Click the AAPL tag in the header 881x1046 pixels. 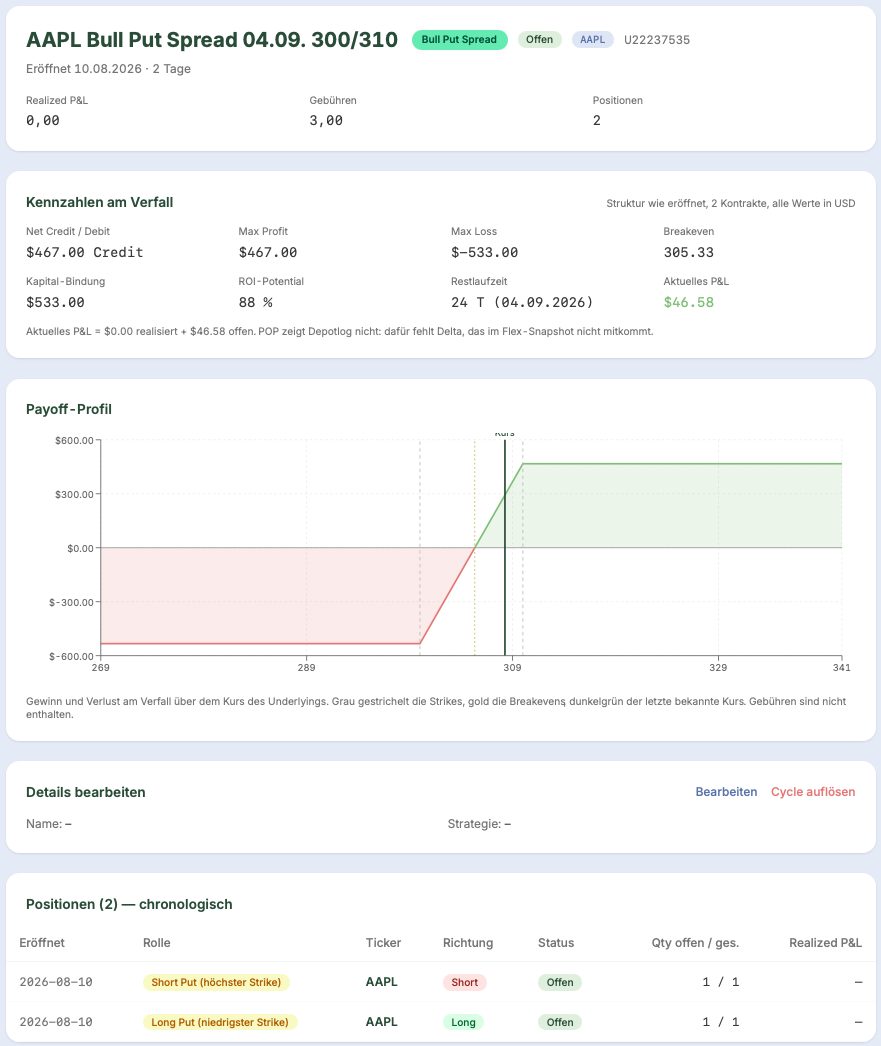click(592, 39)
